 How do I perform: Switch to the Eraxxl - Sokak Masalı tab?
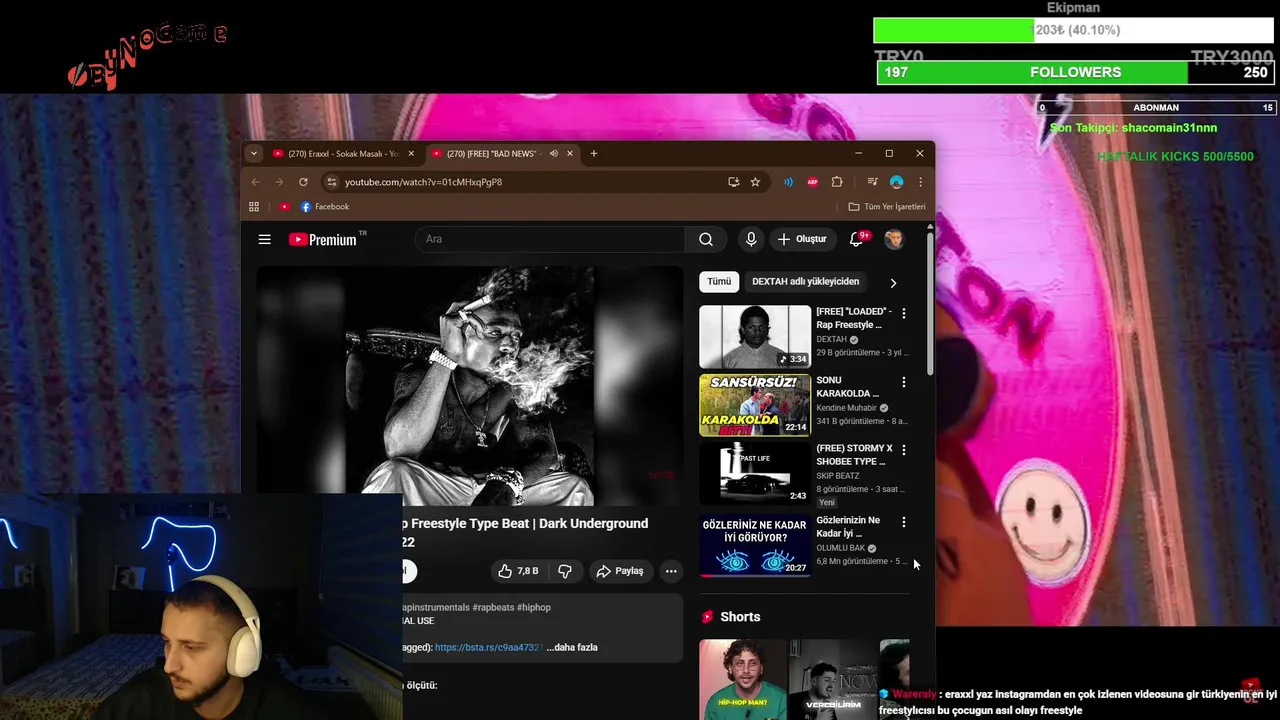click(x=344, y=153)
